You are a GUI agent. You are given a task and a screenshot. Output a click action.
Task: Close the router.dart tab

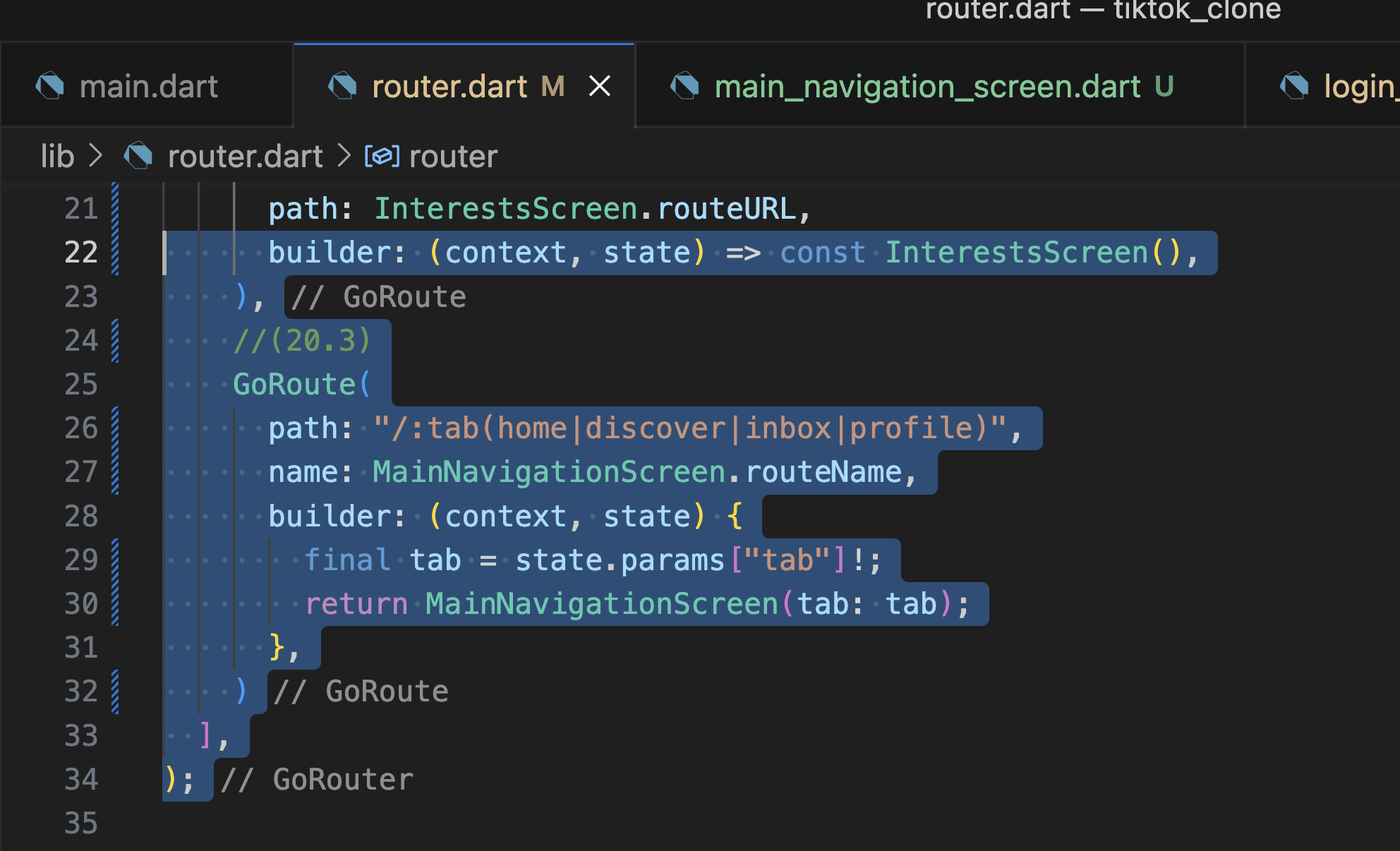tap(600, 87)
